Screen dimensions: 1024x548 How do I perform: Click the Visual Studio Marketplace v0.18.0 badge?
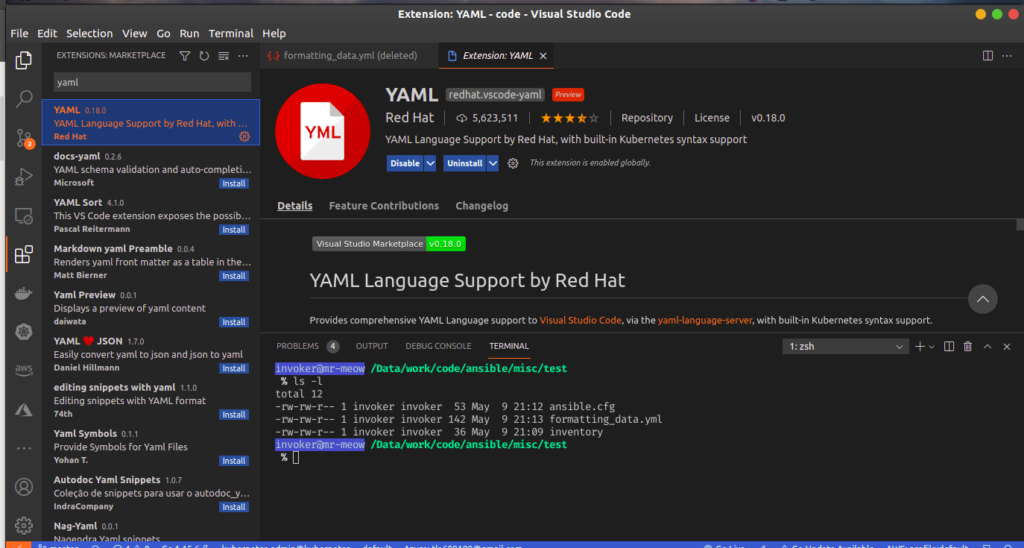[389, 244]
